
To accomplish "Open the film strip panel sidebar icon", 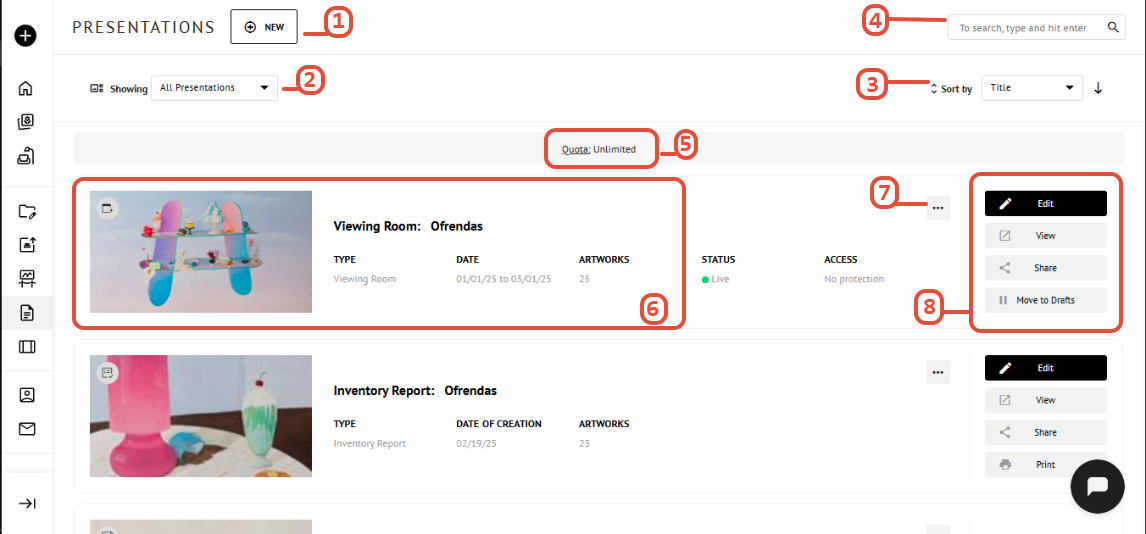I will pos(26,346).
